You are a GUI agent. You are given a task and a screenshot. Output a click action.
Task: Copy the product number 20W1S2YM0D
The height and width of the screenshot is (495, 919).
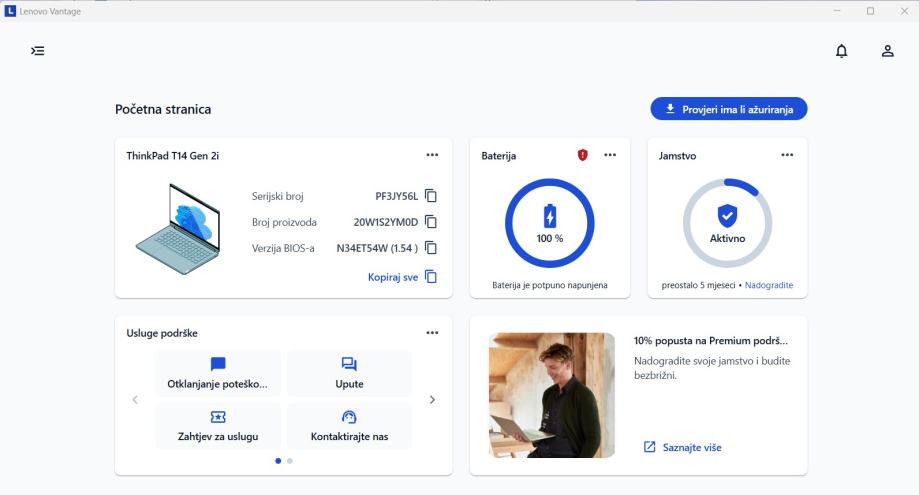coord(431,222)
